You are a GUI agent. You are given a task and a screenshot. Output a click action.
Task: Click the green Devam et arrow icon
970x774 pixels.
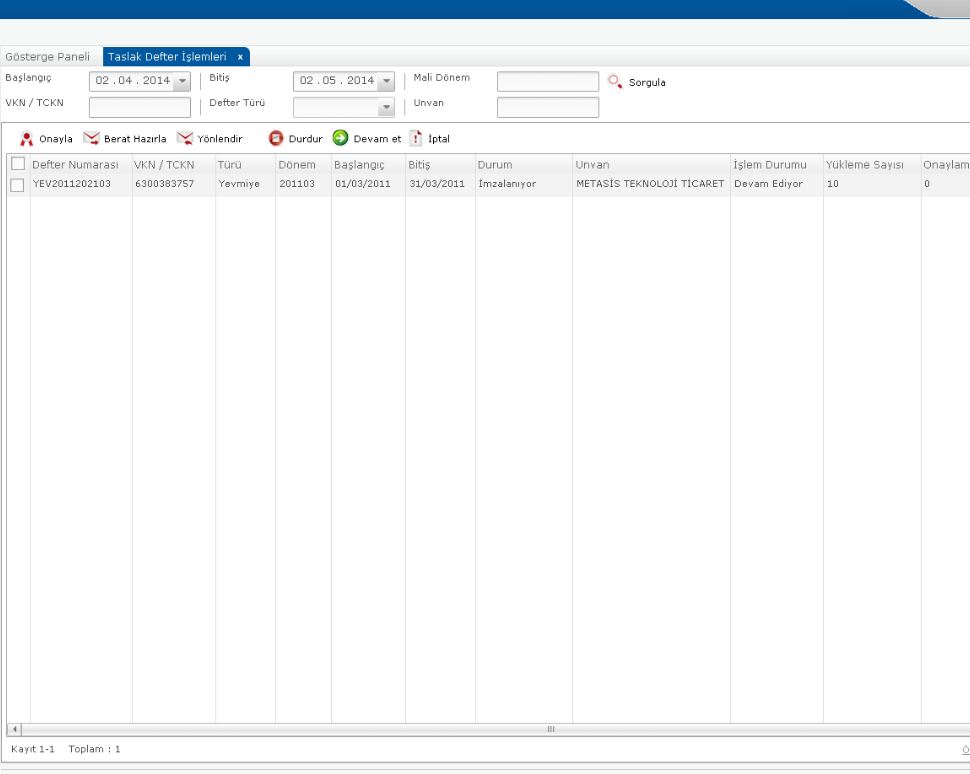pos(340,137)
